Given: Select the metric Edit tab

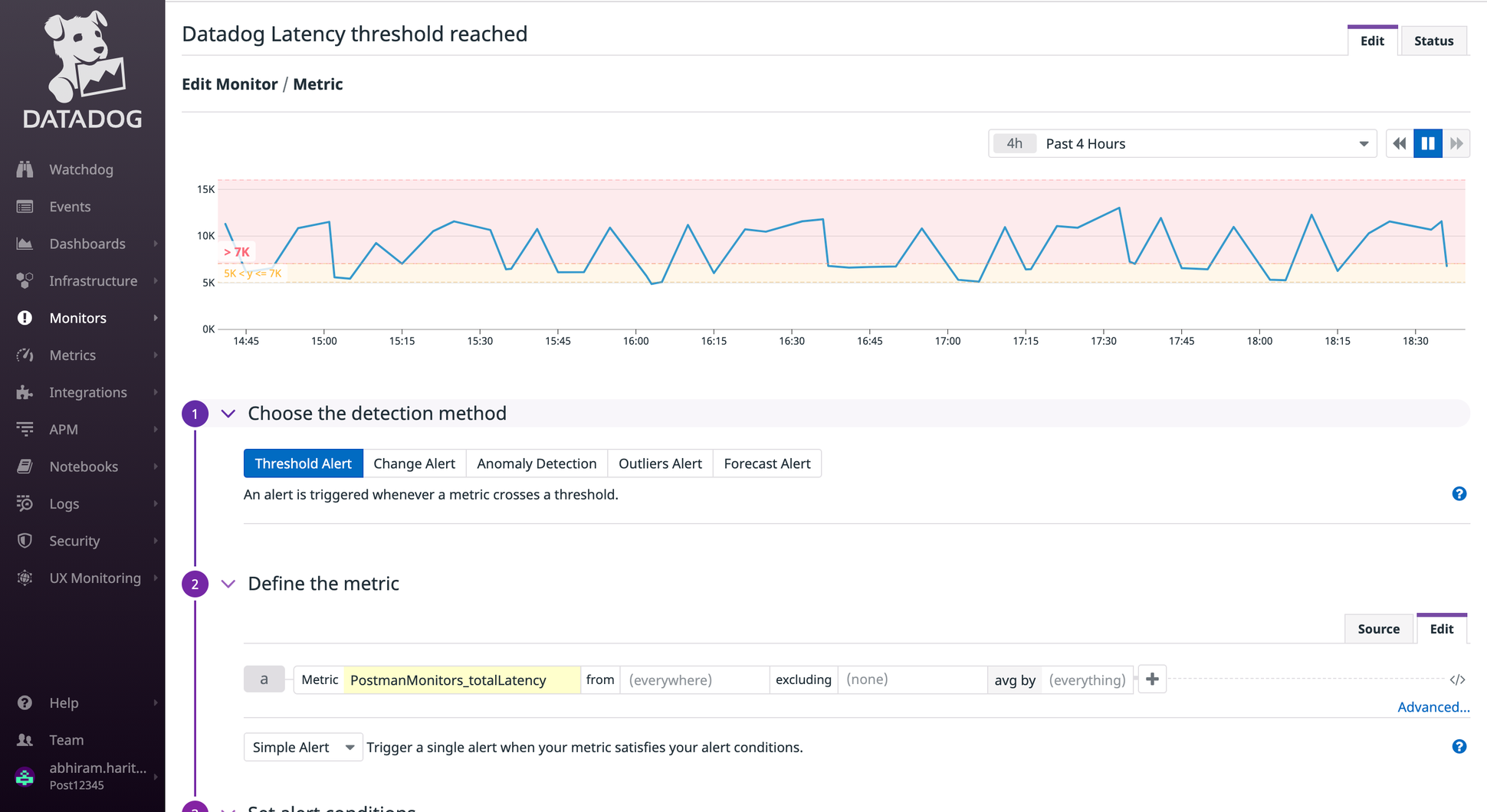Looking at the screenshot, I should 1441,629.
